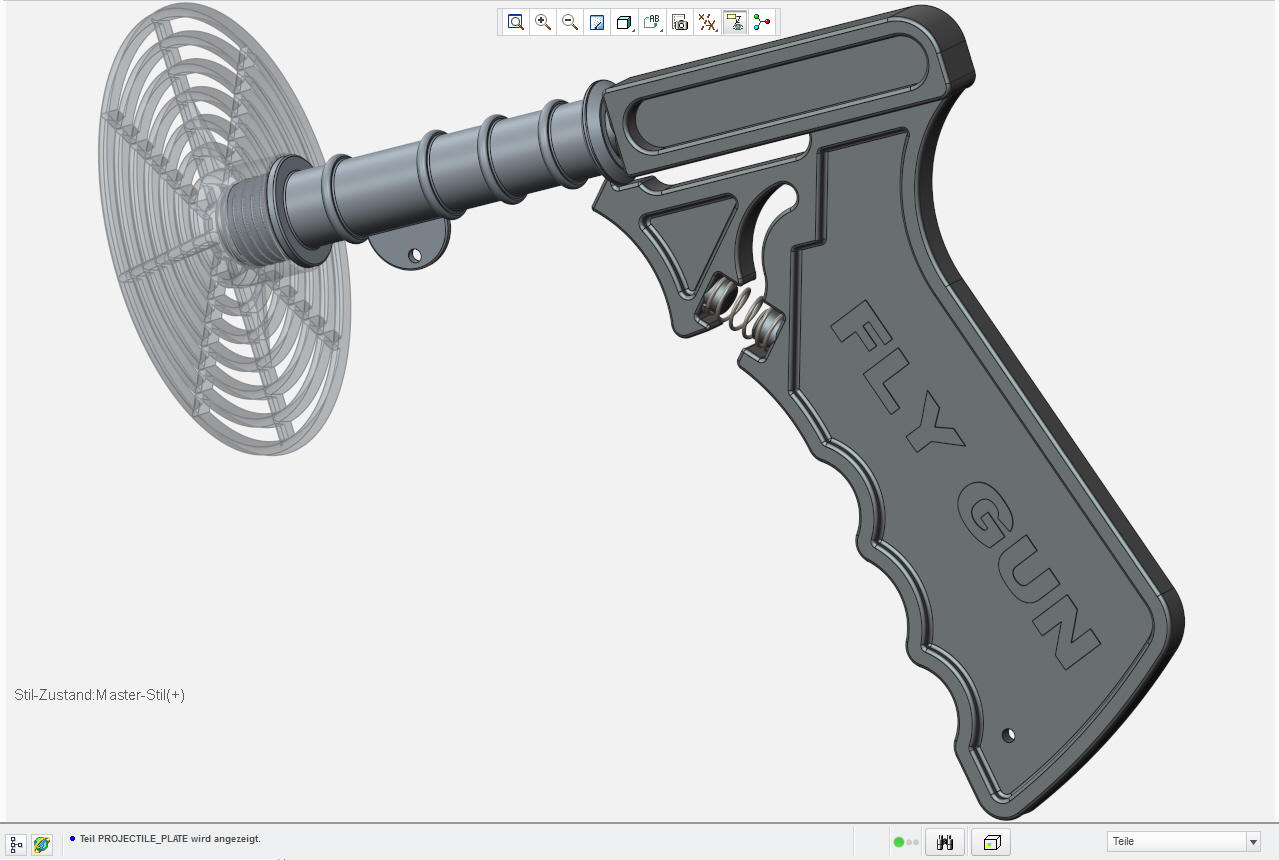Click the Repaint screen icon
The image size is (1279, 860).
point(597,22)
